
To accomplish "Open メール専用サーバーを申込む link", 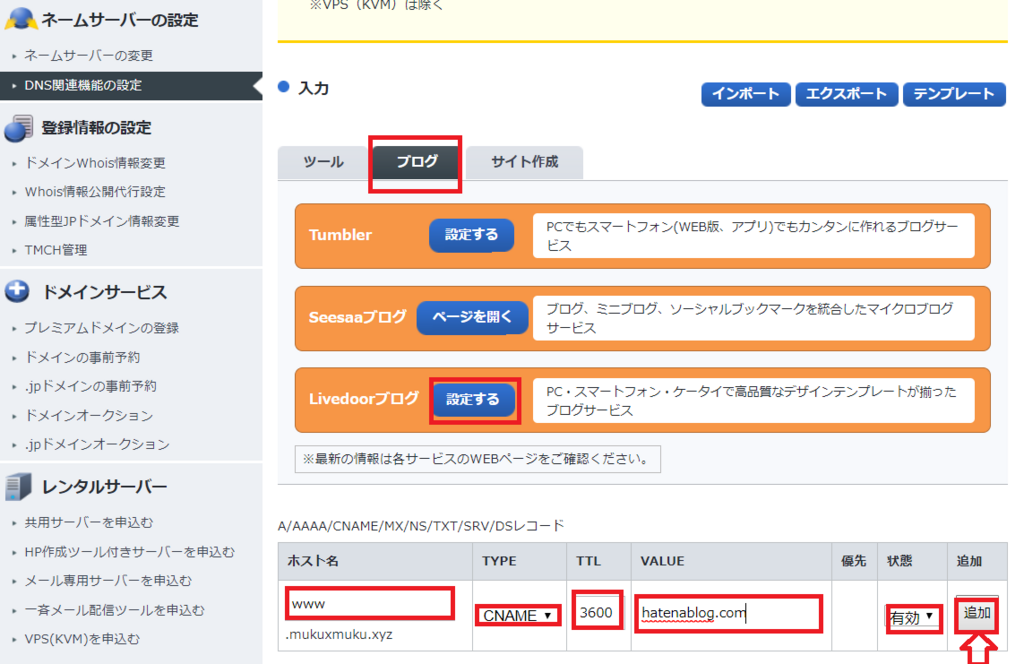I will 108,580.
